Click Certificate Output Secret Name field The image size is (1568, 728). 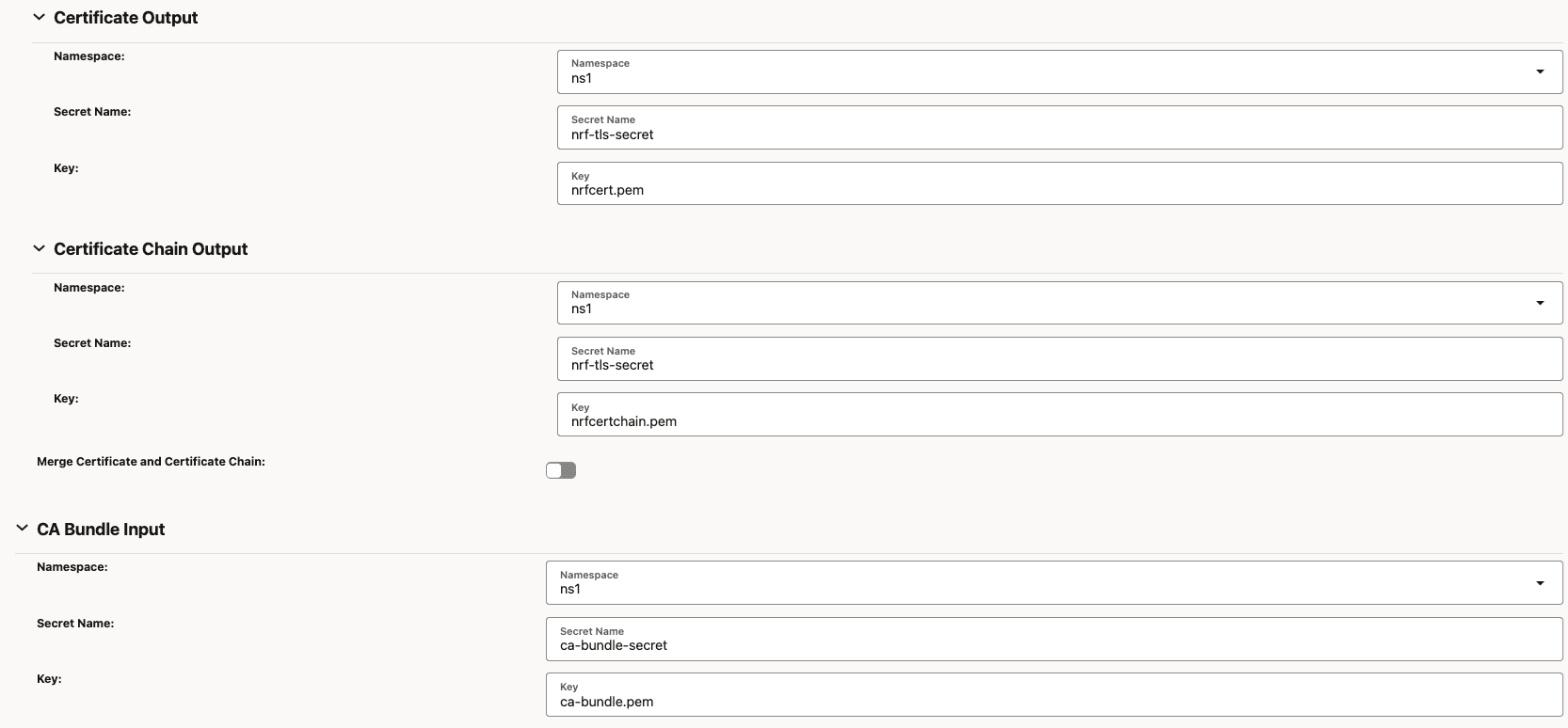point(1060,127)
